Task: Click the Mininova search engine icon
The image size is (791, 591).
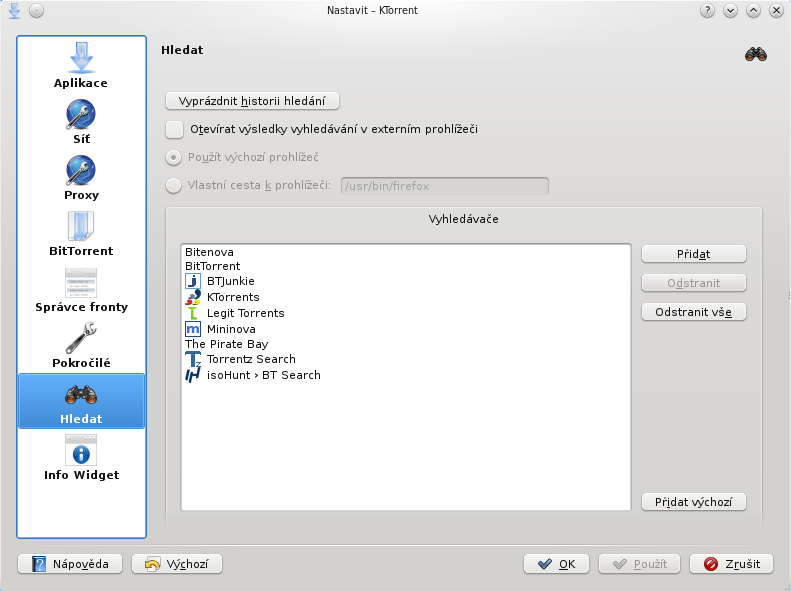Action: pos(193,329)
